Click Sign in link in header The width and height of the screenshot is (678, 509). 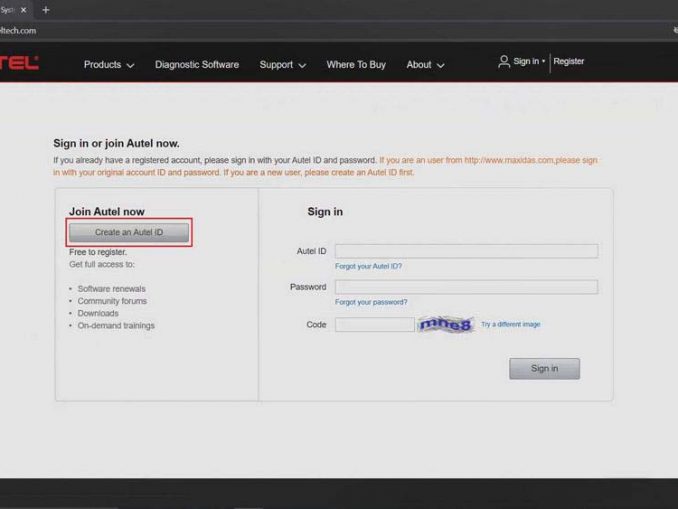click(x=526, y=61)
